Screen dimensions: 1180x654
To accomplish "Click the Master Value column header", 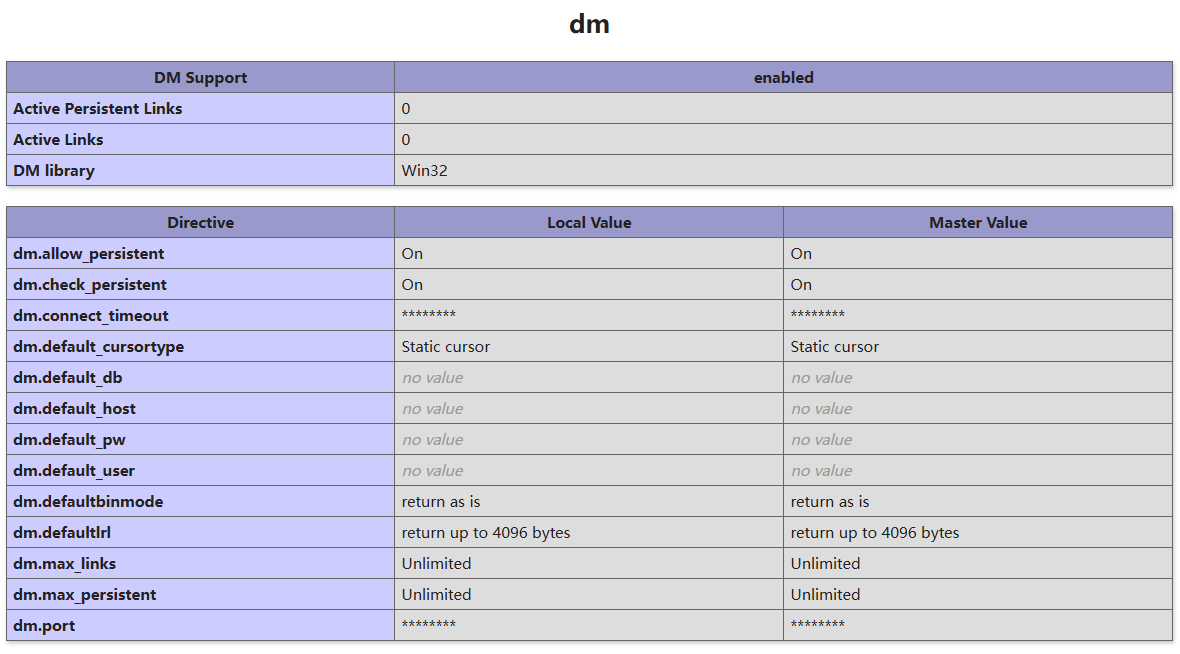I will tap(978, 223).
